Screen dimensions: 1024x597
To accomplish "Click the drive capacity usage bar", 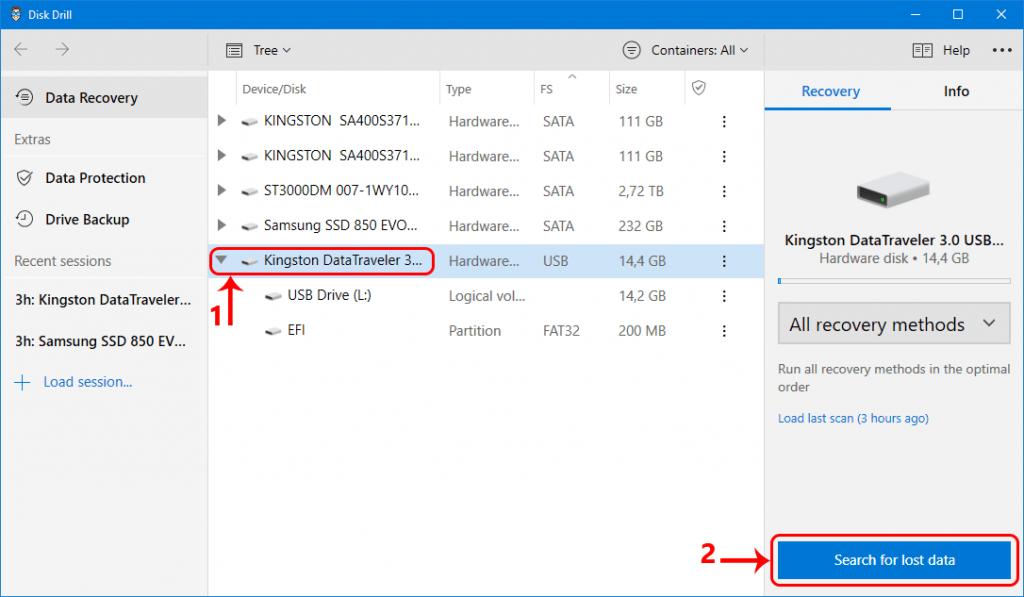I will click(x=893, y=281).
